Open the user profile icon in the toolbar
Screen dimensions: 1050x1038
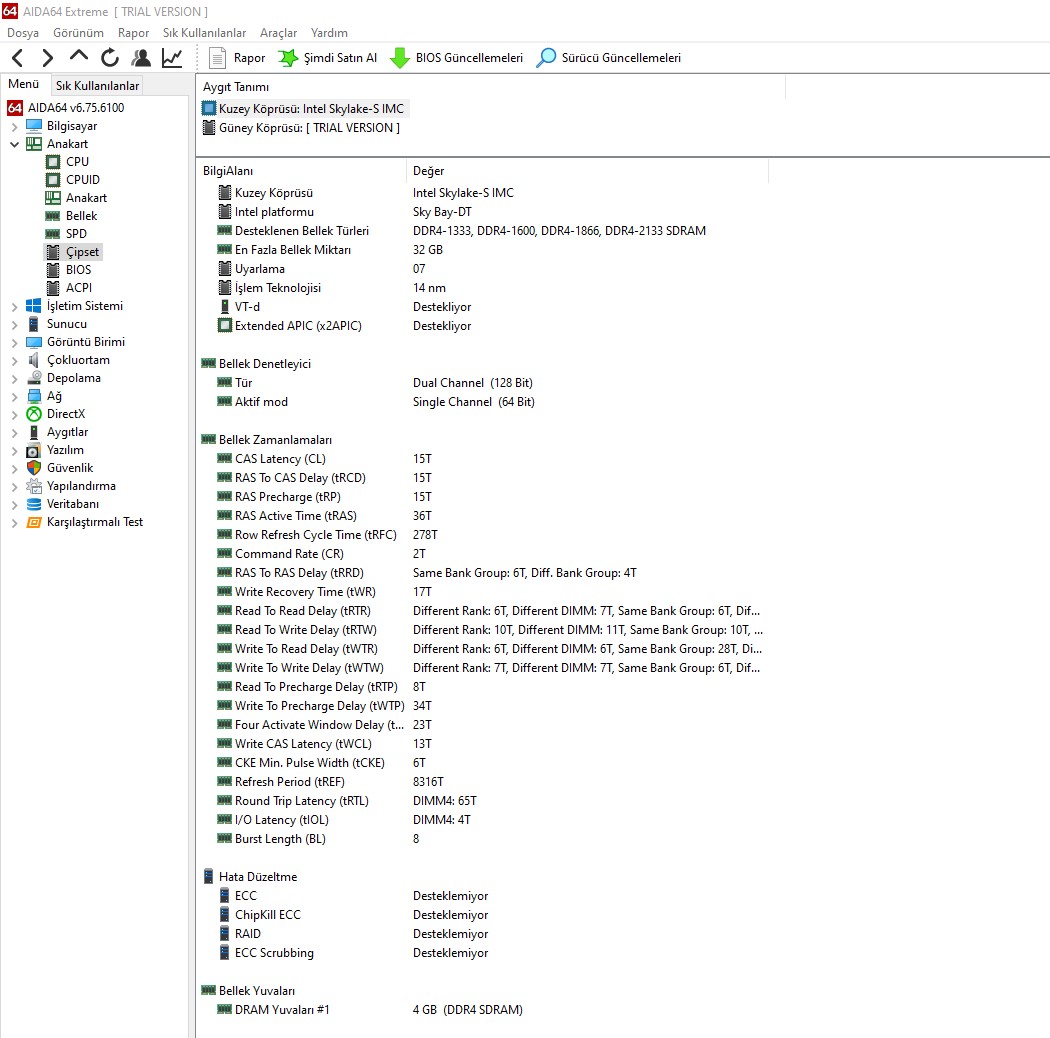[x=141, y=58]
